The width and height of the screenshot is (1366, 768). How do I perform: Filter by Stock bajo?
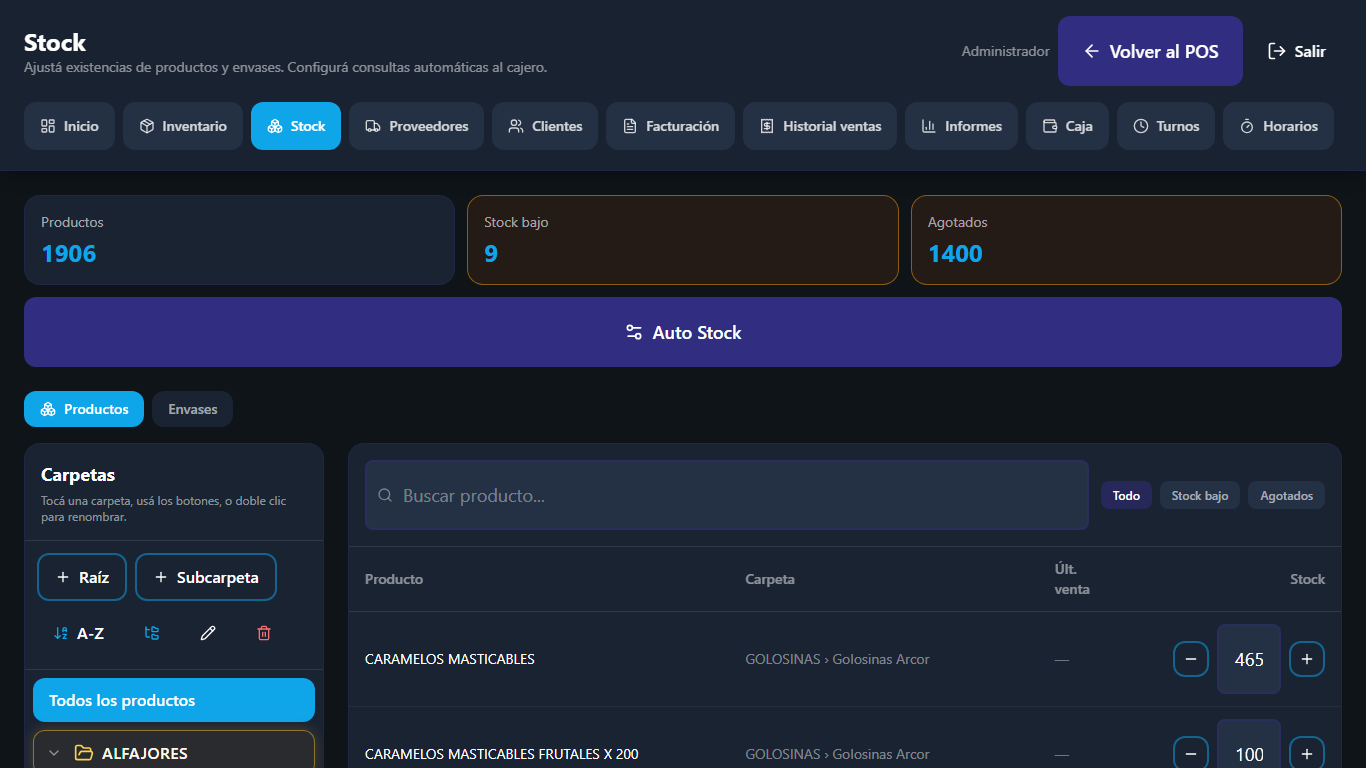pyautogui.click(x=1200, y=495)
